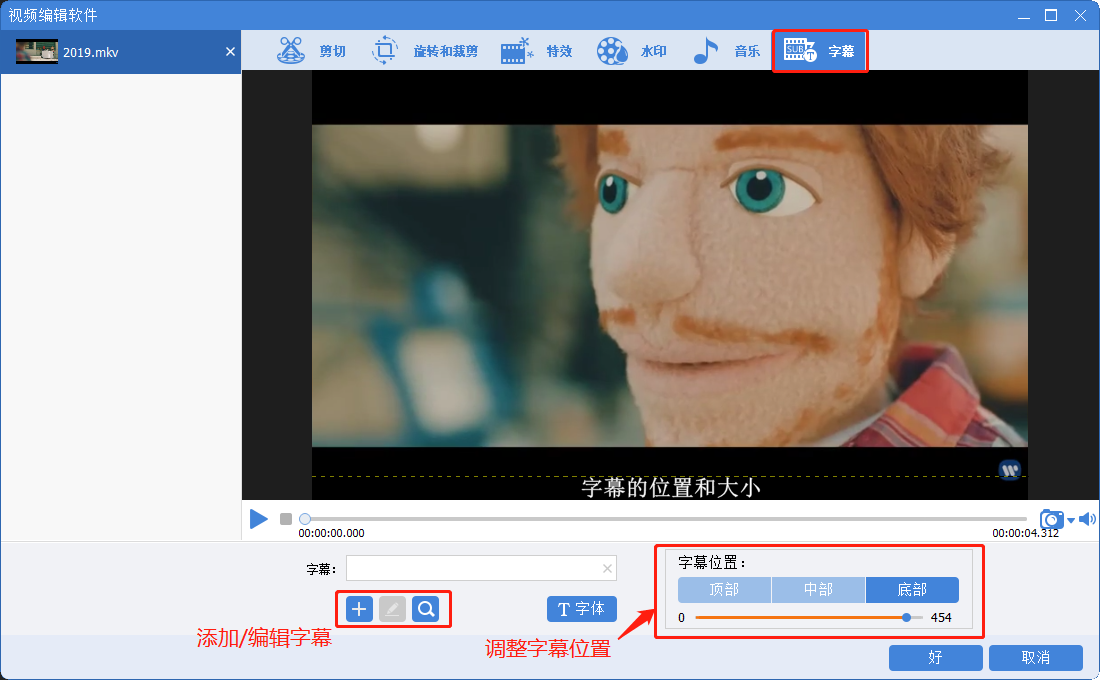Set subtitle position to 顶部 top
The height and width of the screenshot is (680, 1100).
tap(724, 590)
